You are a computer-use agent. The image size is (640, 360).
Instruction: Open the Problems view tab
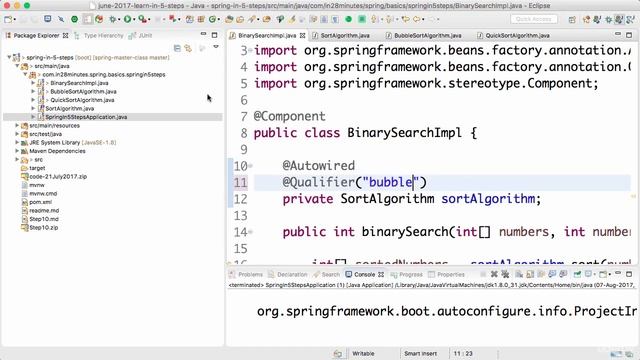coord(246,274)
